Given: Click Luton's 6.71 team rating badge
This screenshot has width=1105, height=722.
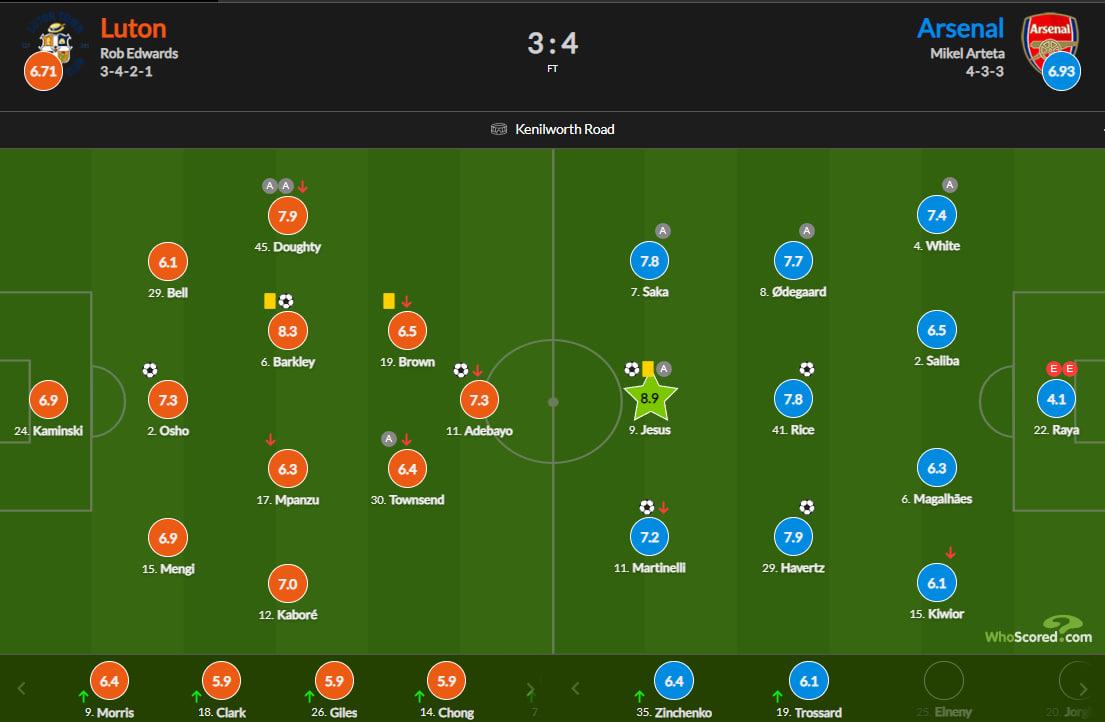Looking at the screenshot, I should (x=43, y=72).
